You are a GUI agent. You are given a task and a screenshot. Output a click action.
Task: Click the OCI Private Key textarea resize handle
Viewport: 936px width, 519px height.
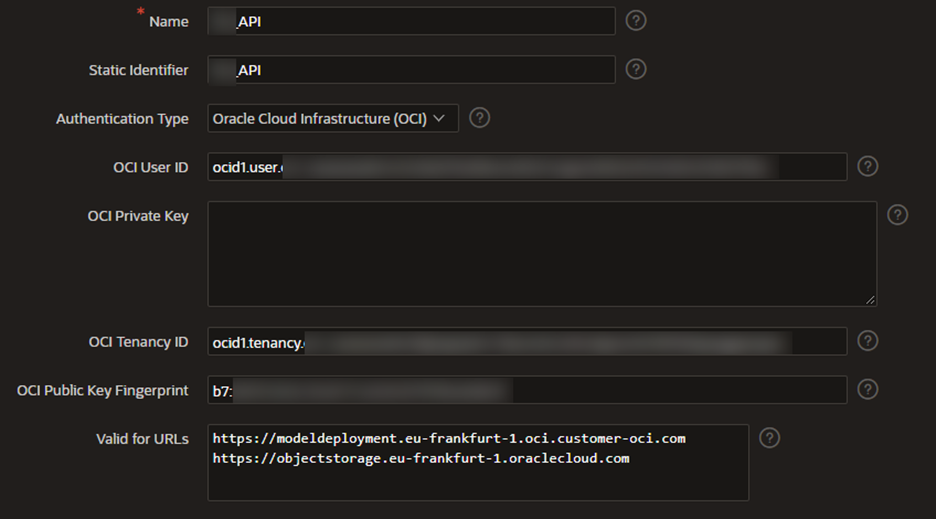(871, 300)
